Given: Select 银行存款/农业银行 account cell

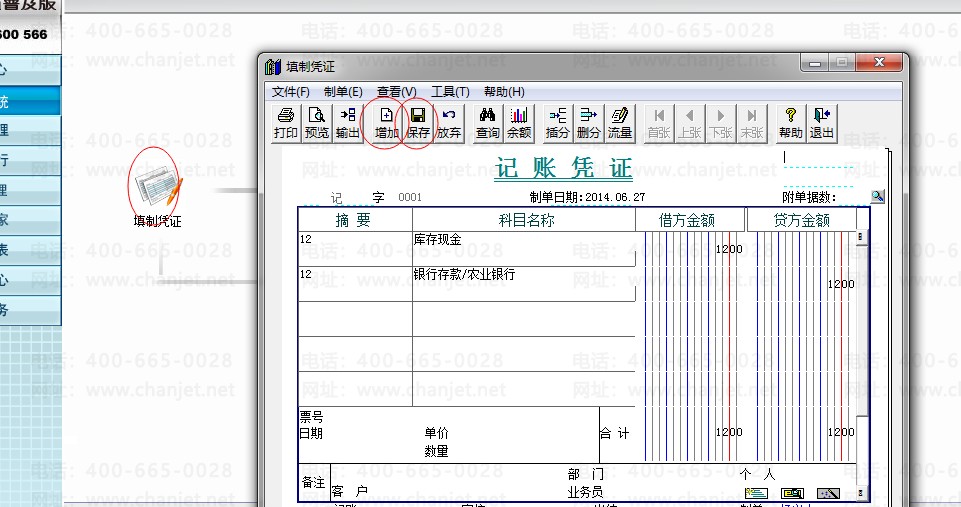Looking at the screenshot, I should (524, 284).
